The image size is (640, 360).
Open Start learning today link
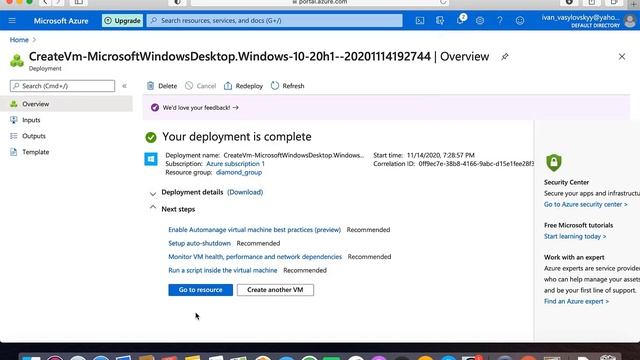(575, 236)
